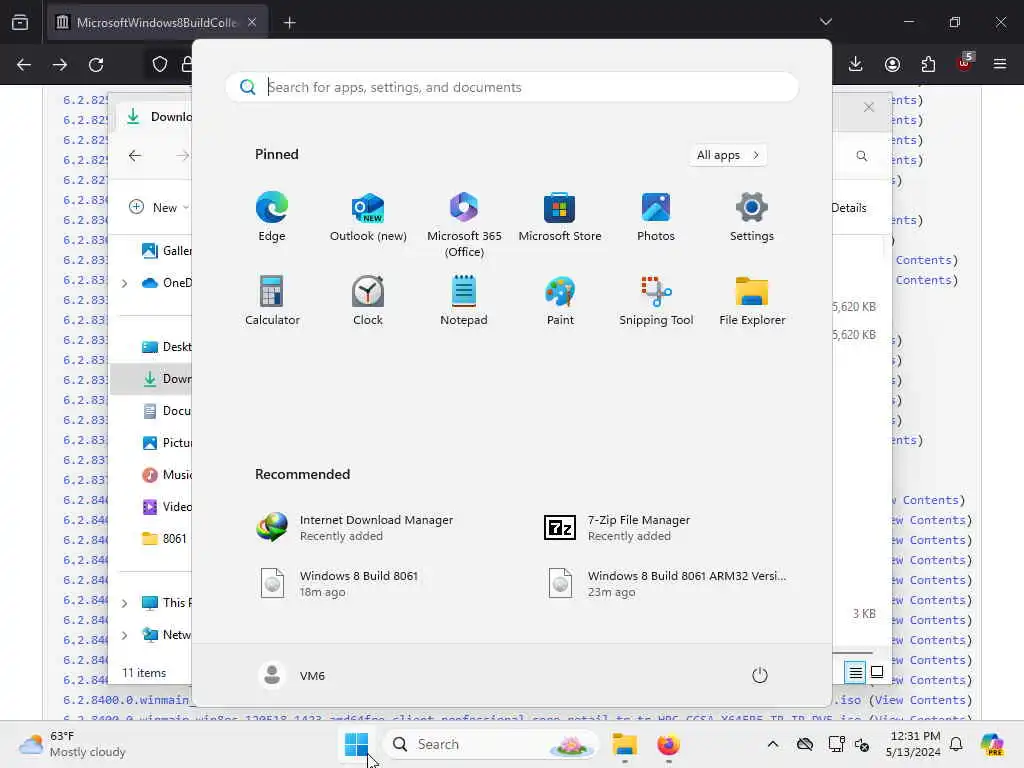Launch the Calculator app
This screenshot has height=768, width=1024.
(x=272, y=300)
